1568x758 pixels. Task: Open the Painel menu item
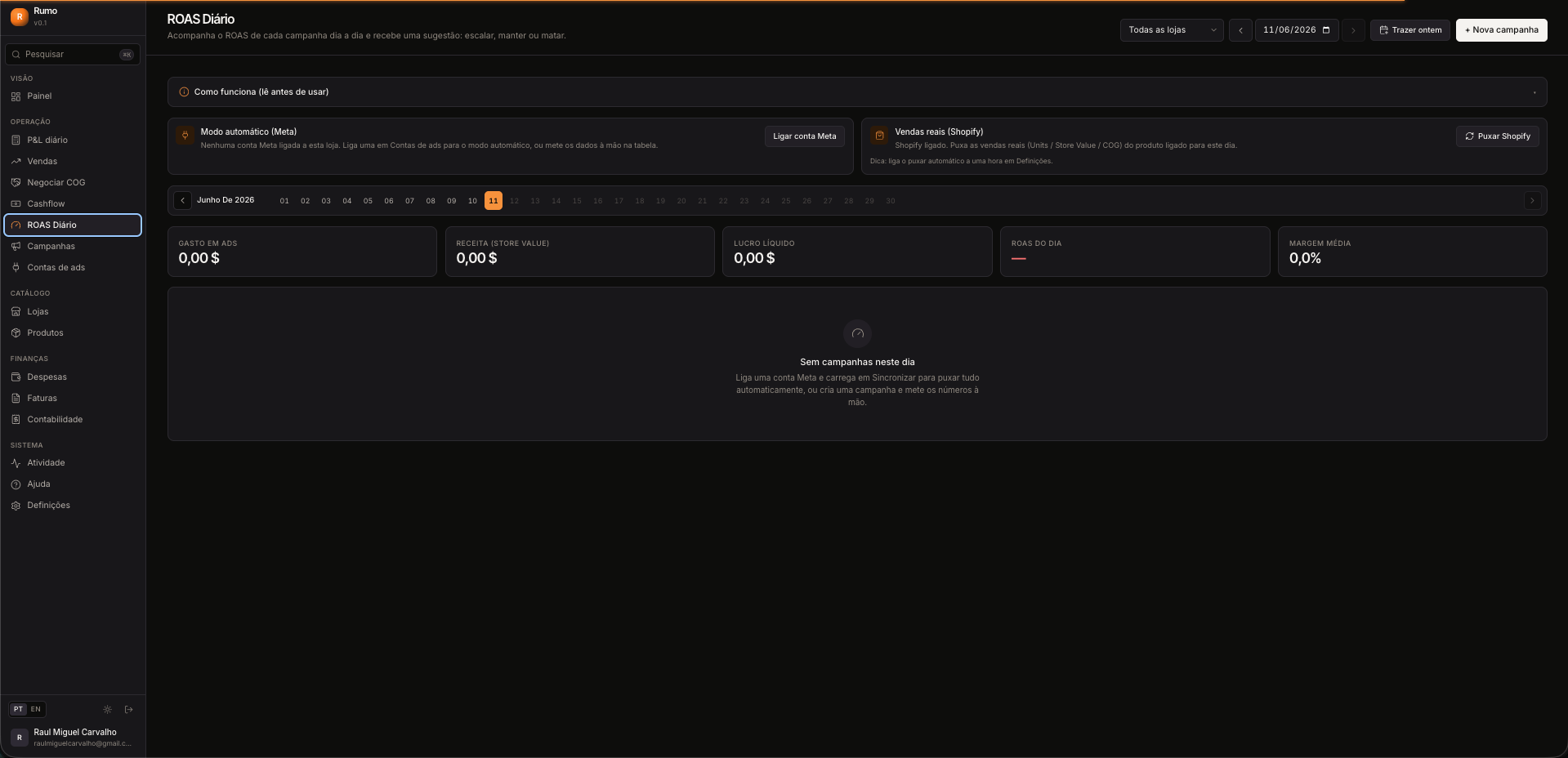(x=73, y=96)
